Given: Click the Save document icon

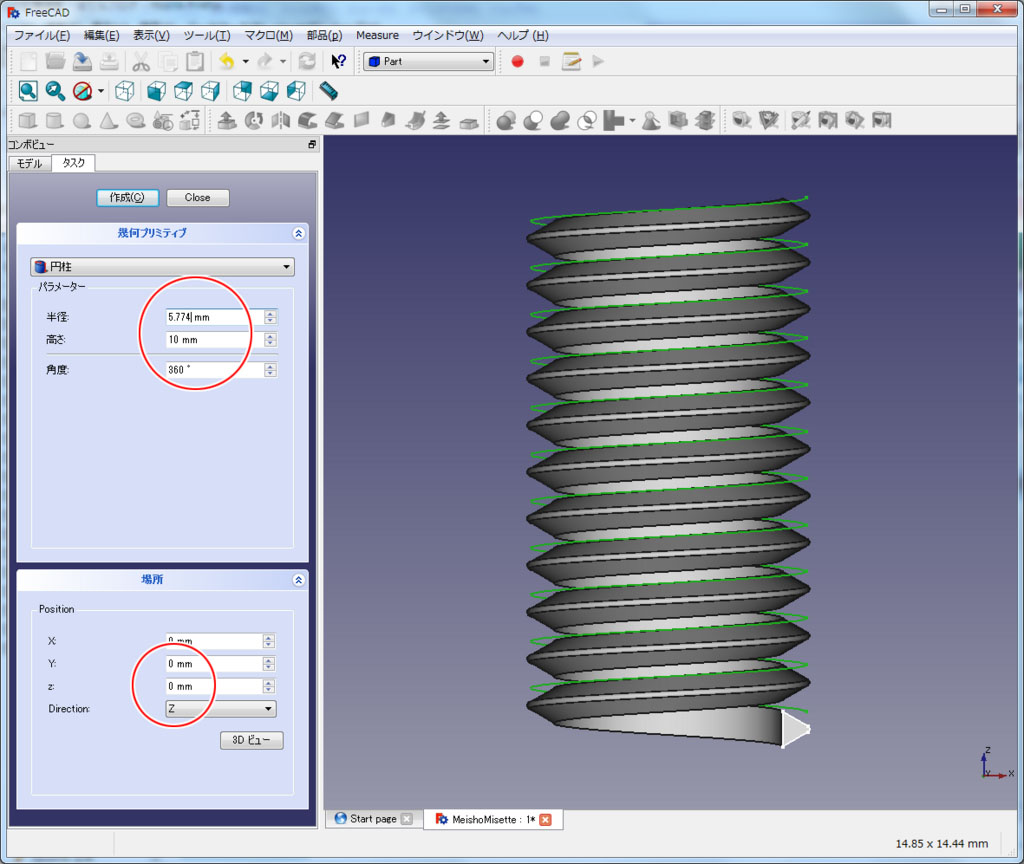Looking at the screenshot, I should pos(82,61).
